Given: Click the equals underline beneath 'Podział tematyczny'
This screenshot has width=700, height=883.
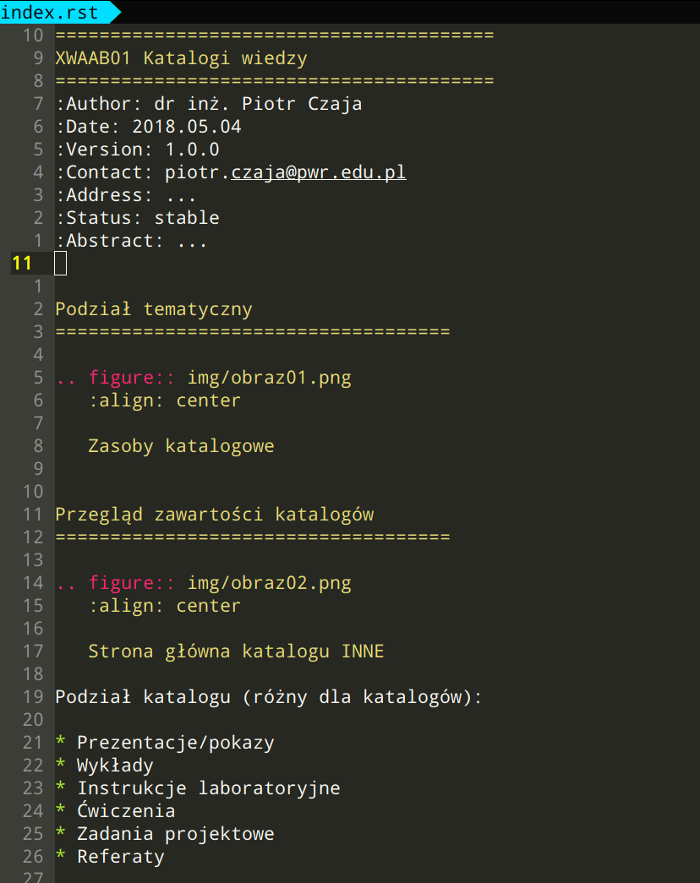Looking at the screenshot, I should (253, 332).
